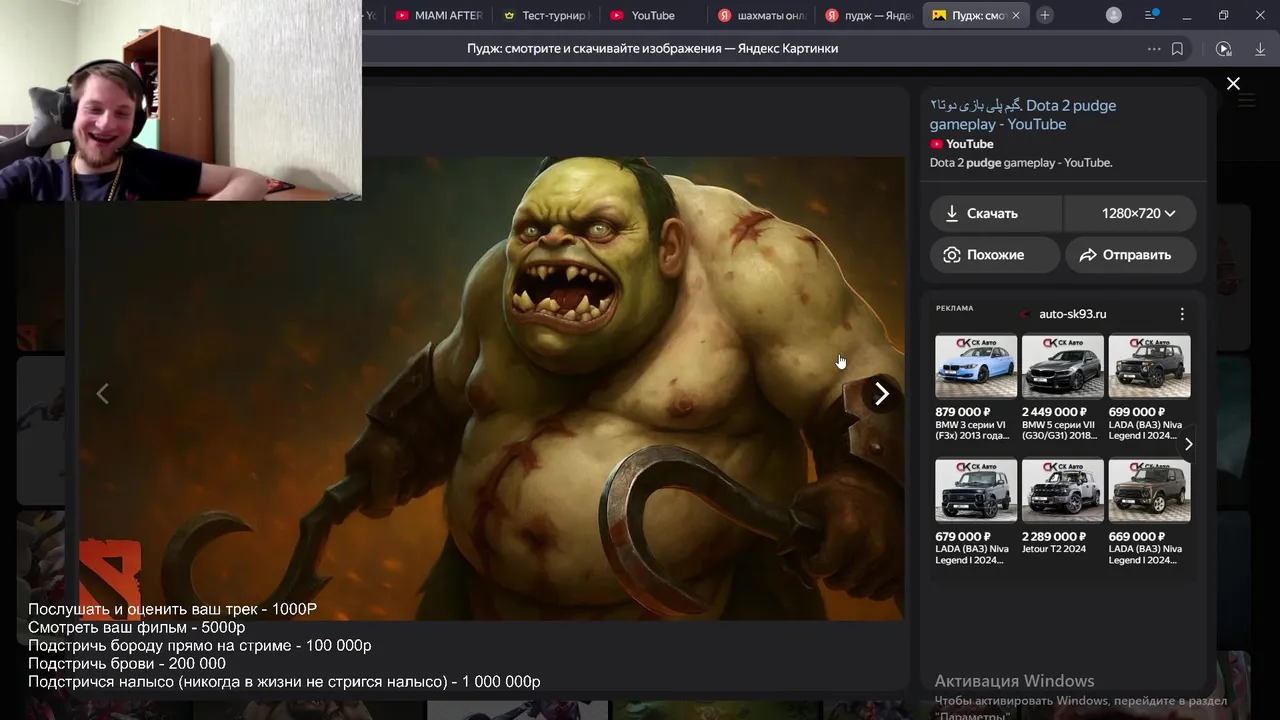Open the ad options three-dot menu

pyautogui.click(x=1182, y=314)
